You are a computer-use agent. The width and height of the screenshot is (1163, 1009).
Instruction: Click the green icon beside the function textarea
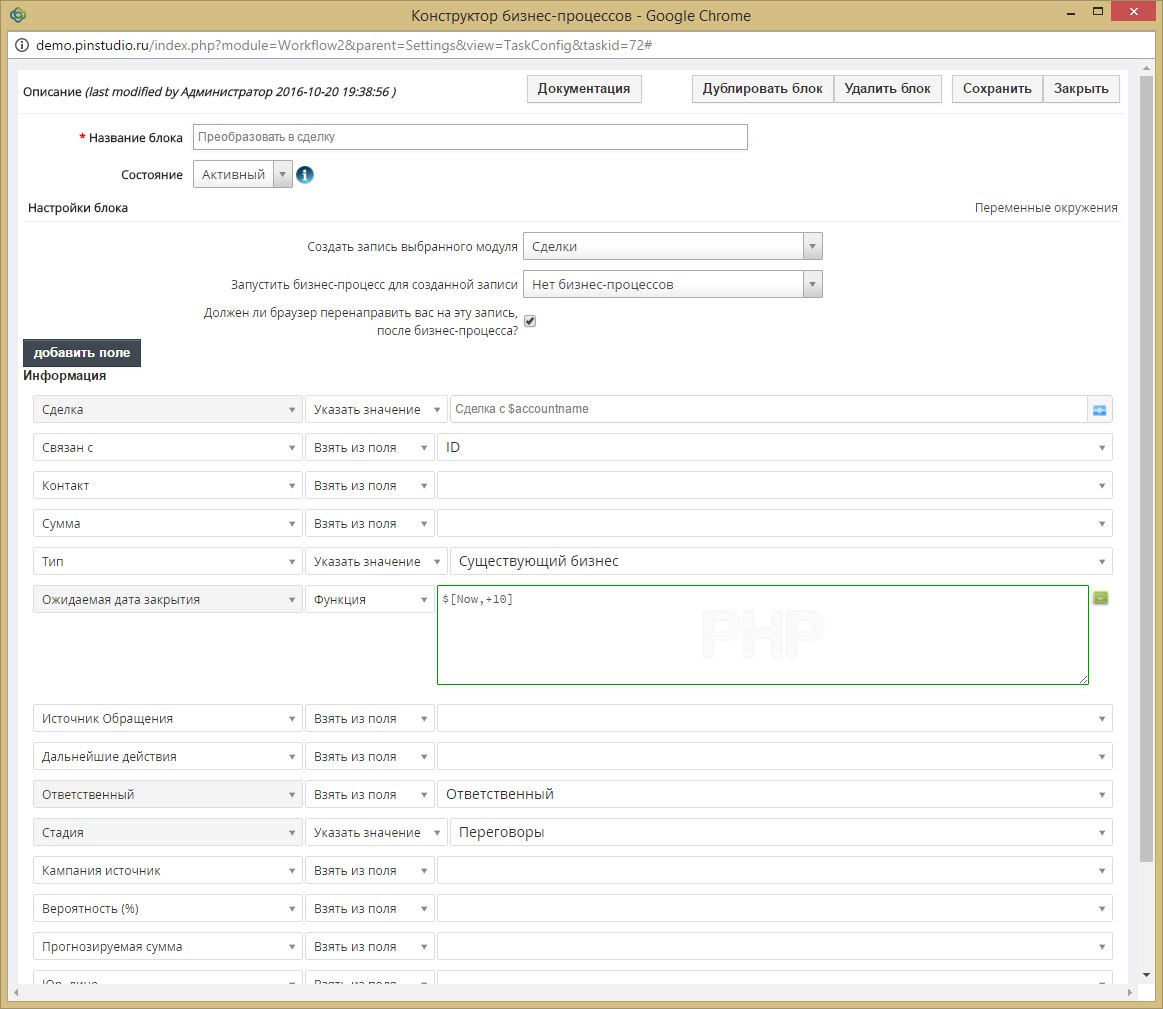[1101, 598]
